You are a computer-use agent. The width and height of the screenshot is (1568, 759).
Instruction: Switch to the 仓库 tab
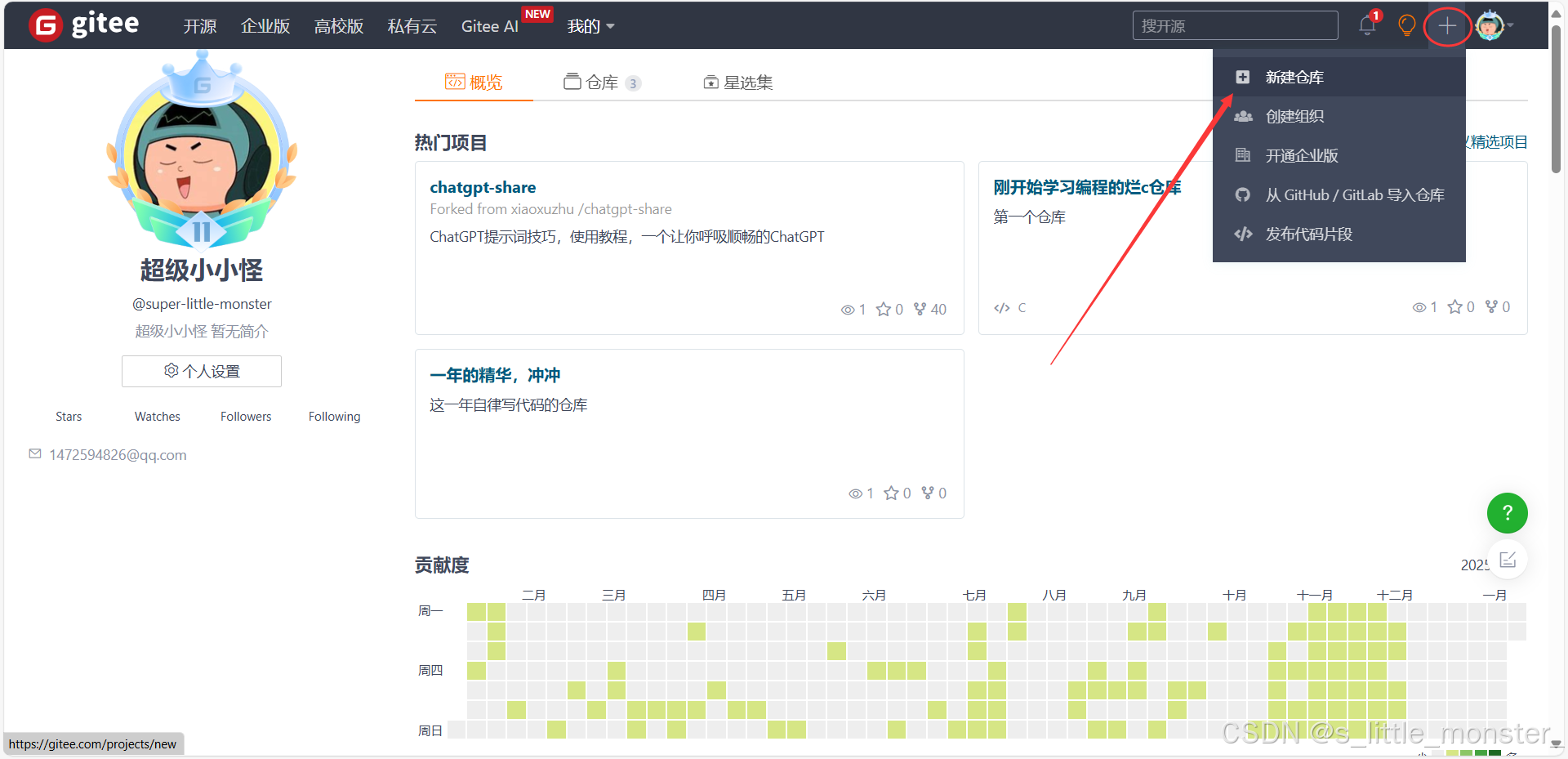pyautogui.click(x=602, y=82)
